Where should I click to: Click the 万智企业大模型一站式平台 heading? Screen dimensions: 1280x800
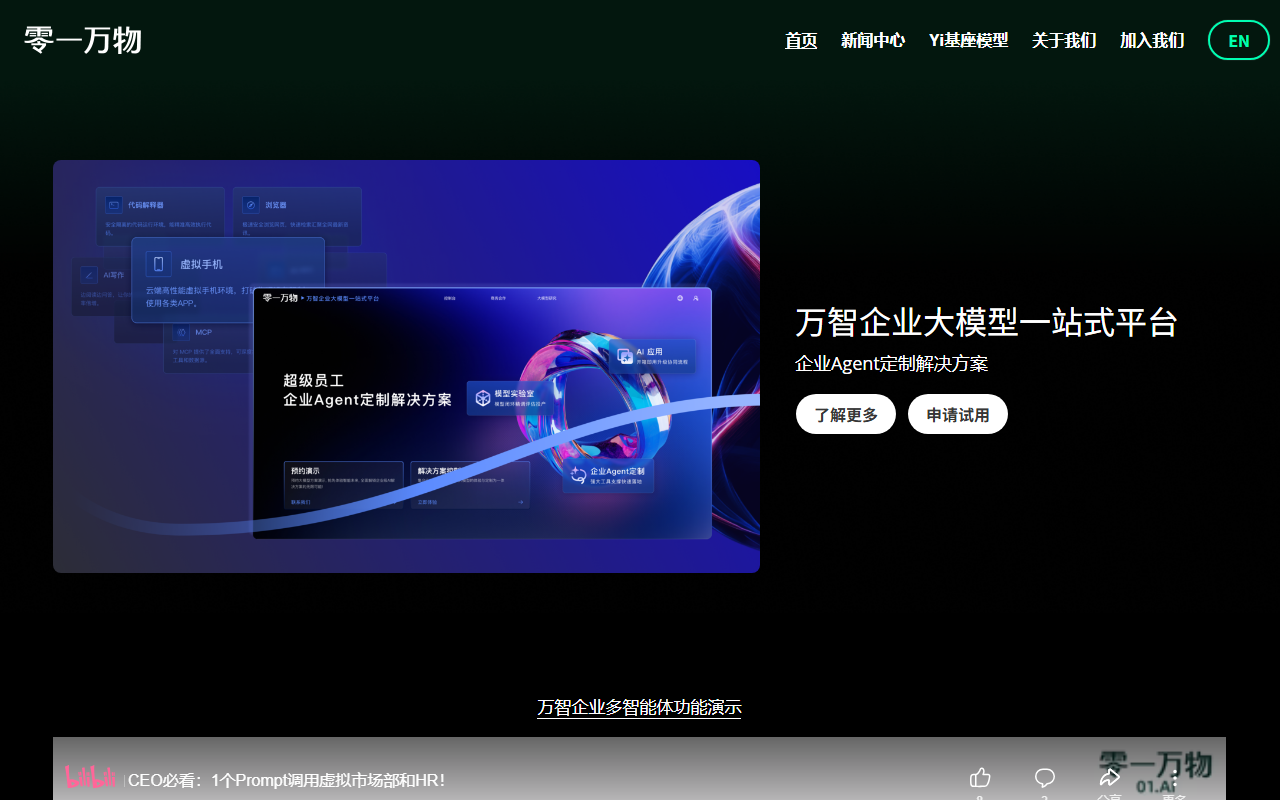(x=987, y=322)
